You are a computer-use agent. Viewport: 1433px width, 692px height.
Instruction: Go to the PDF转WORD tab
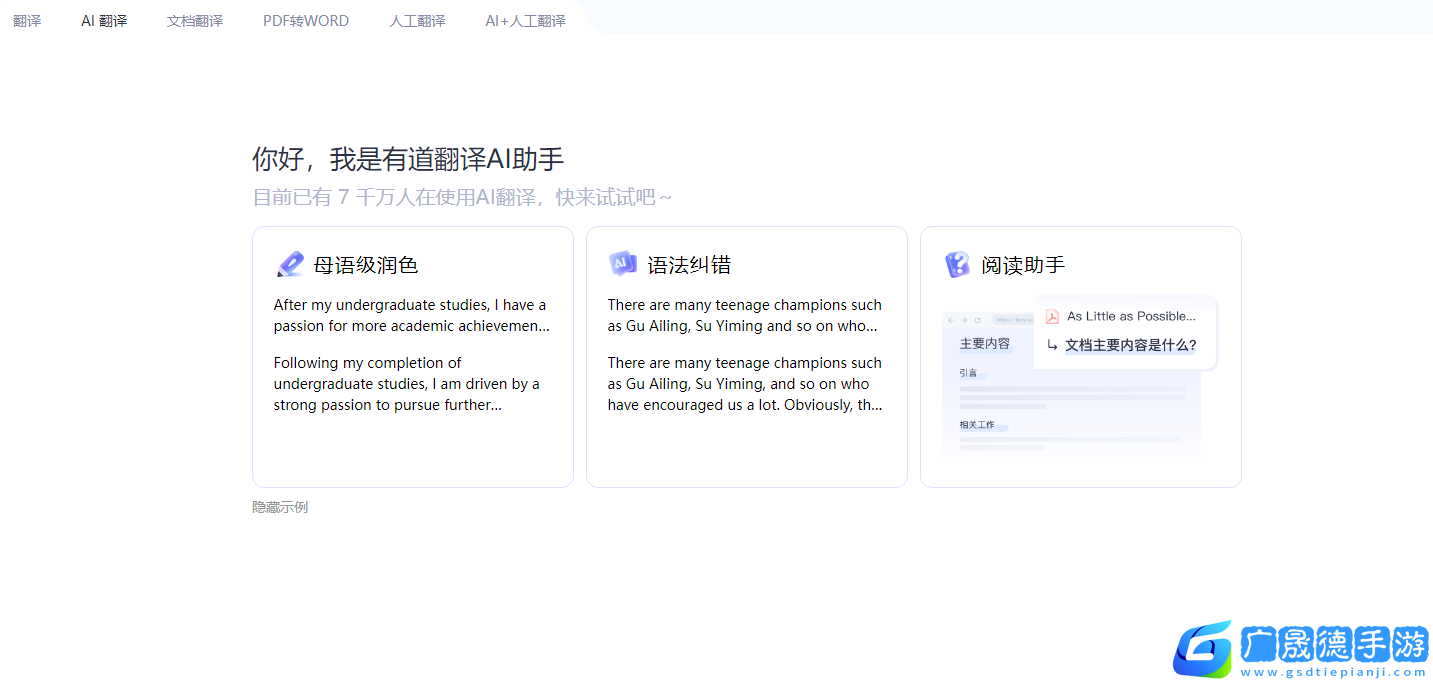click(x=306, y=20)
